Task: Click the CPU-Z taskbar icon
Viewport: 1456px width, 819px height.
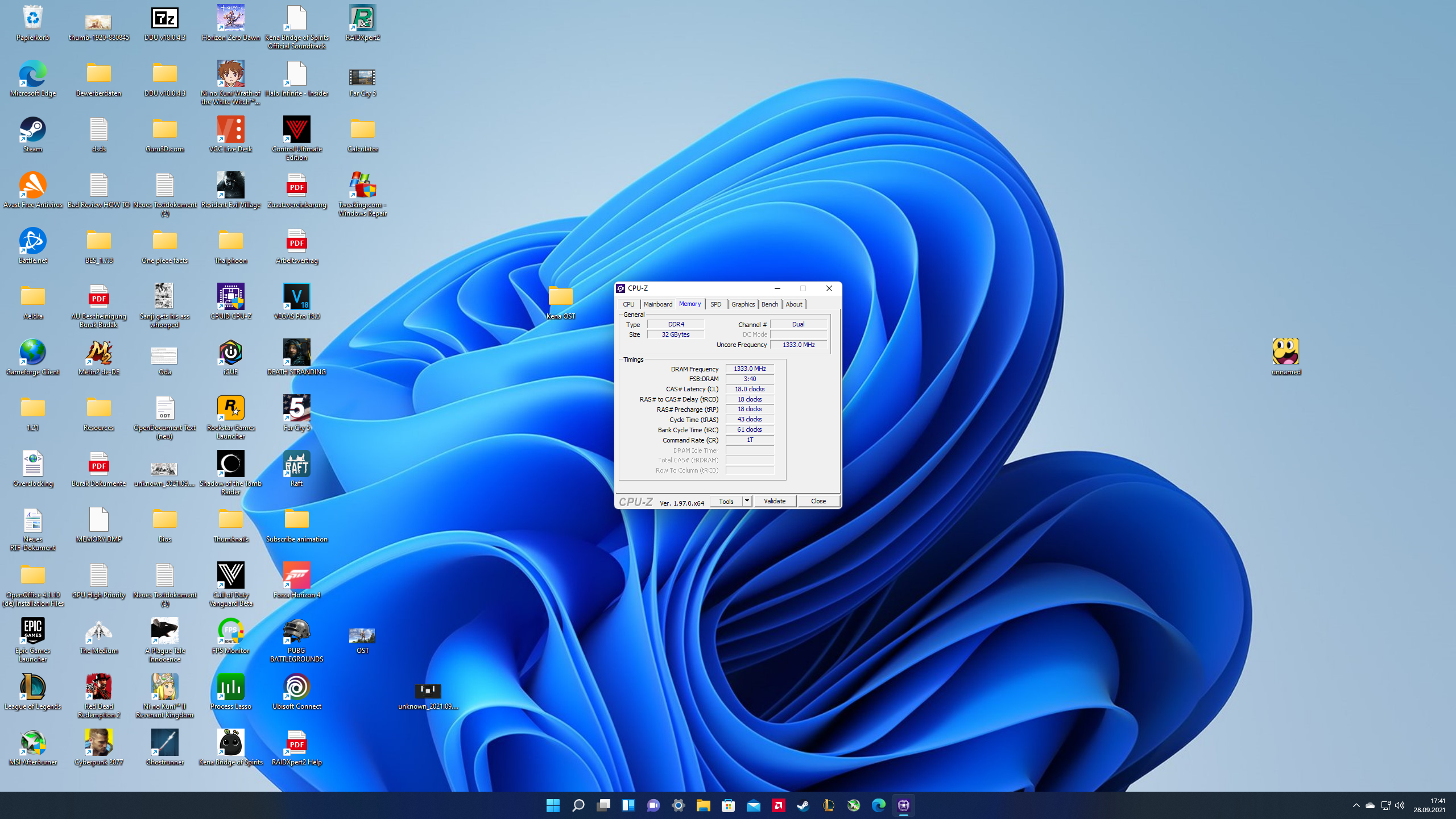Action: pos(903,805)
